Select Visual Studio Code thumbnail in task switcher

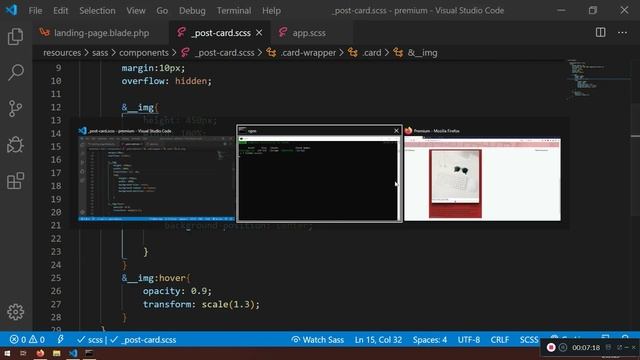point(156,174)
